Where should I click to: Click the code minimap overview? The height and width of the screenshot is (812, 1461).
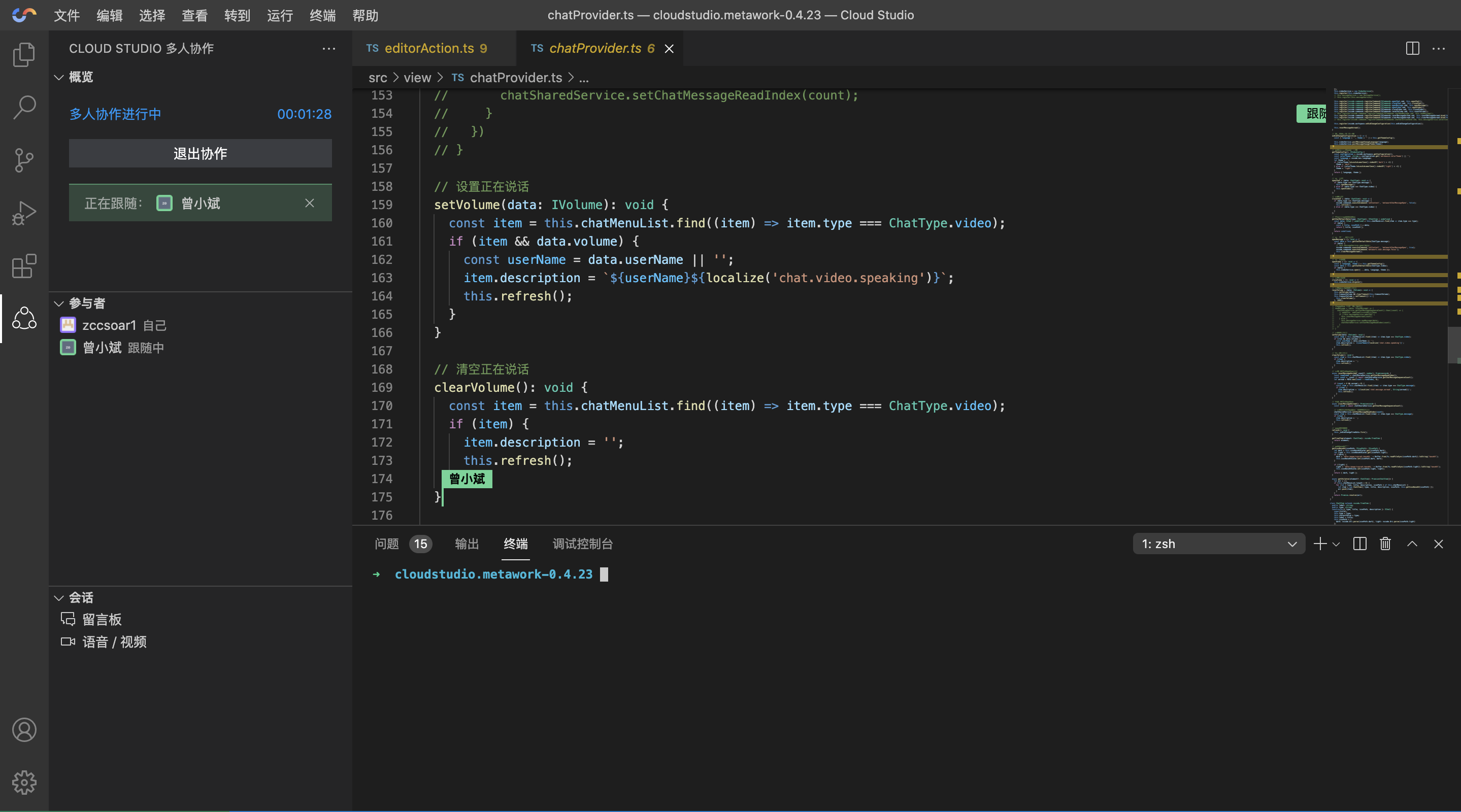click(1387, 306)
